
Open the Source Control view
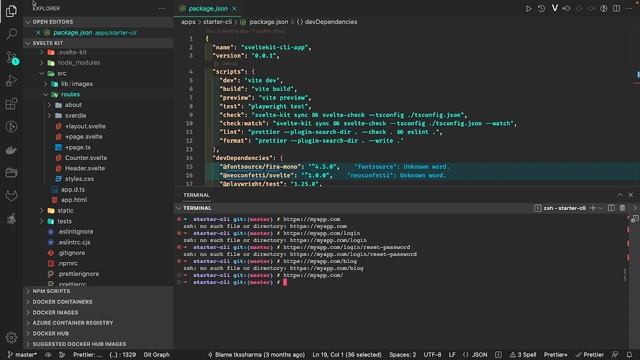(x=11, y=58)
